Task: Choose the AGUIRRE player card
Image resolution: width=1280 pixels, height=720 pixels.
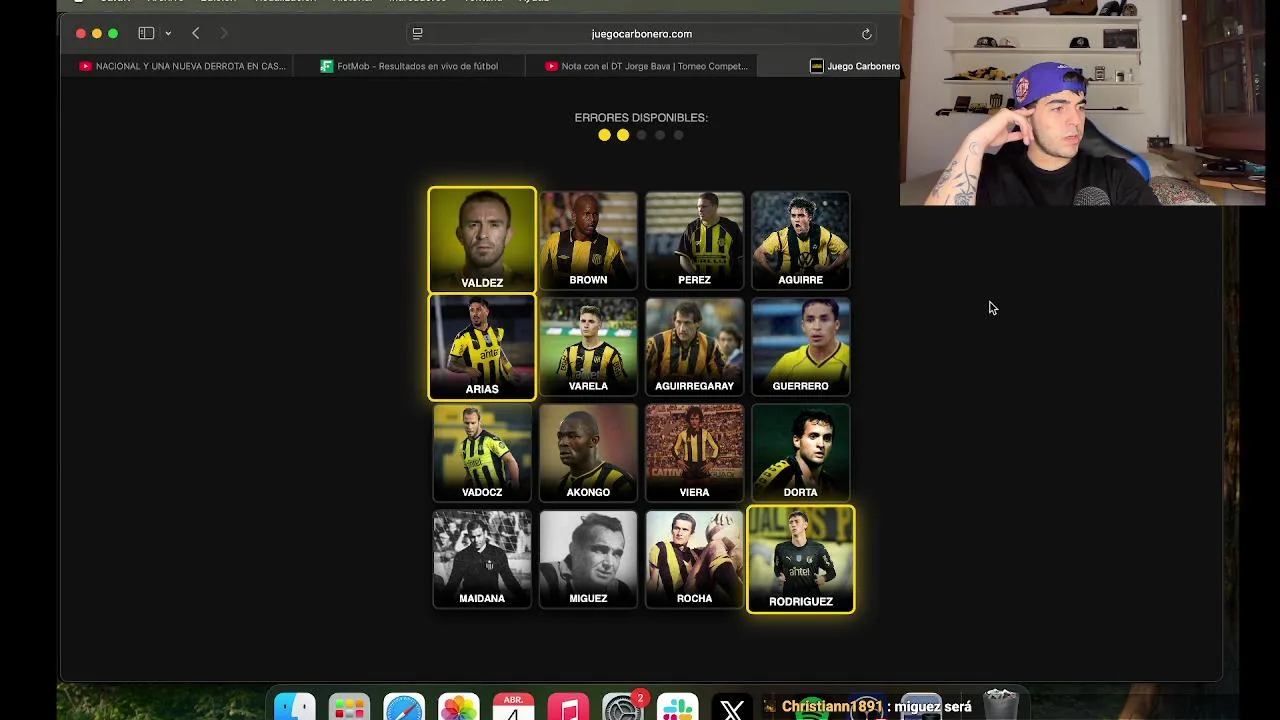Action: (x=800, y=240)
